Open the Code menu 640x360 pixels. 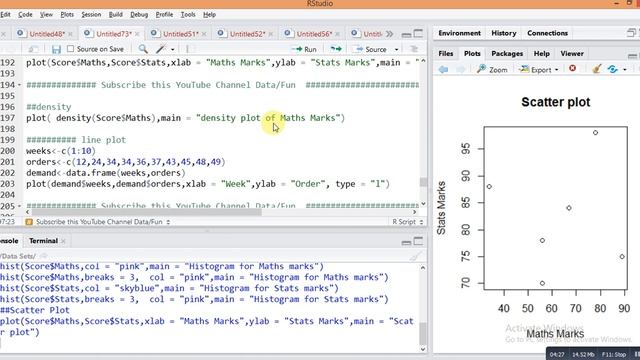pyautogui.click(x=25, y=14)
